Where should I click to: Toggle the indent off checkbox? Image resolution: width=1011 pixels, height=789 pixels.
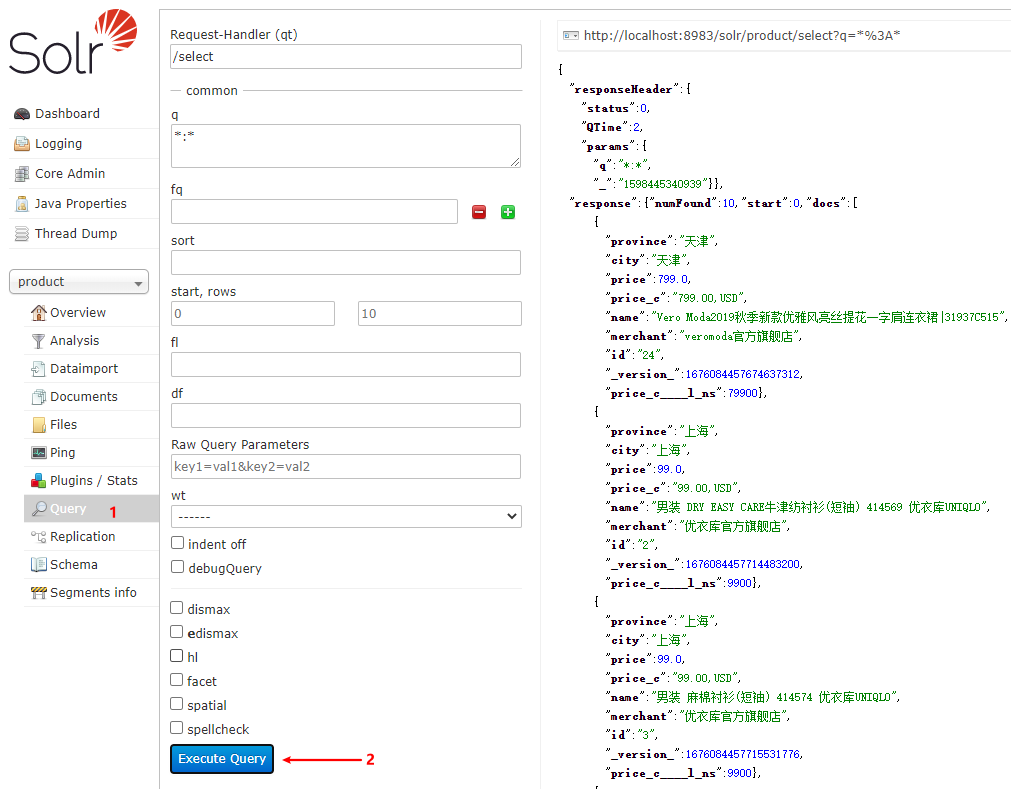pos(177,543)
